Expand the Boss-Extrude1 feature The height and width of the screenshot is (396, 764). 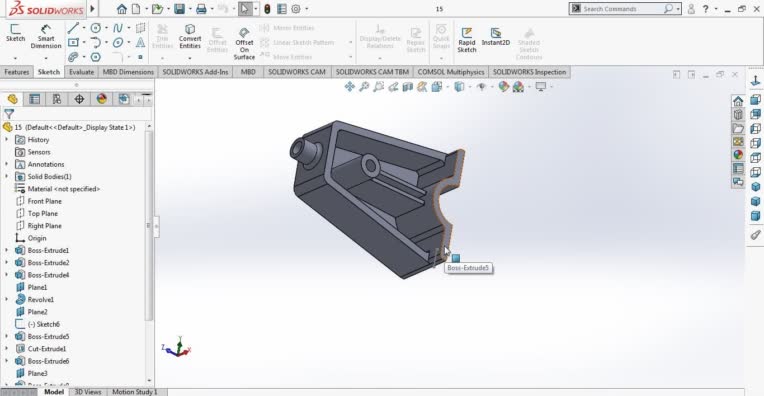point(7,250)
